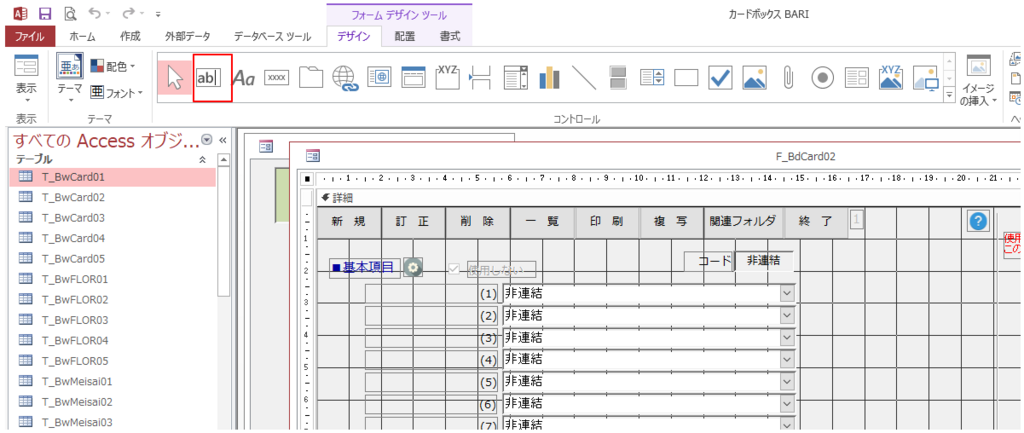
Task: Click the blue help icon on form
Action: (977, 221)
